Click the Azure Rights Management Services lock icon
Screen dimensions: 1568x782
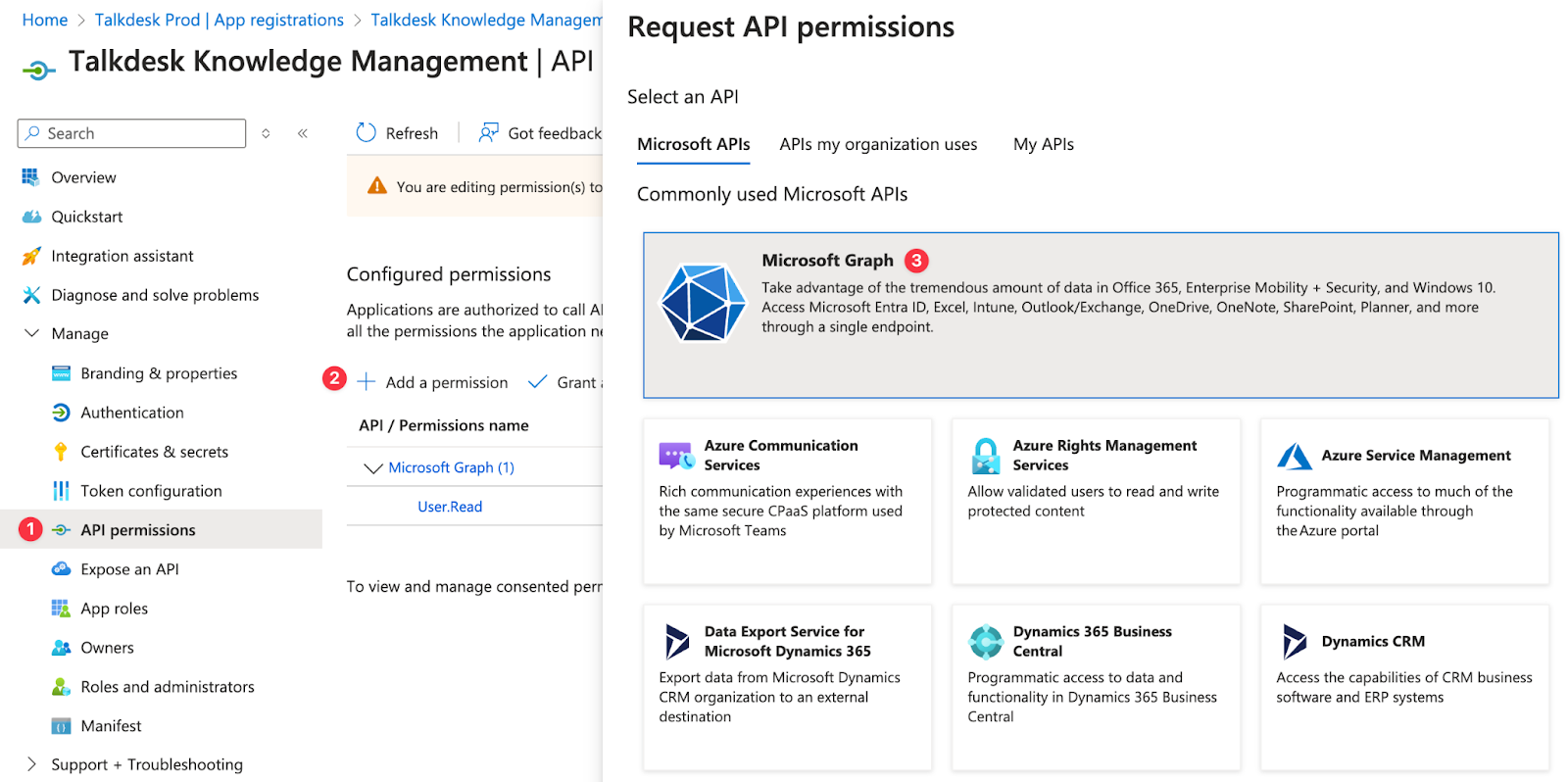(x=985, y=456)
